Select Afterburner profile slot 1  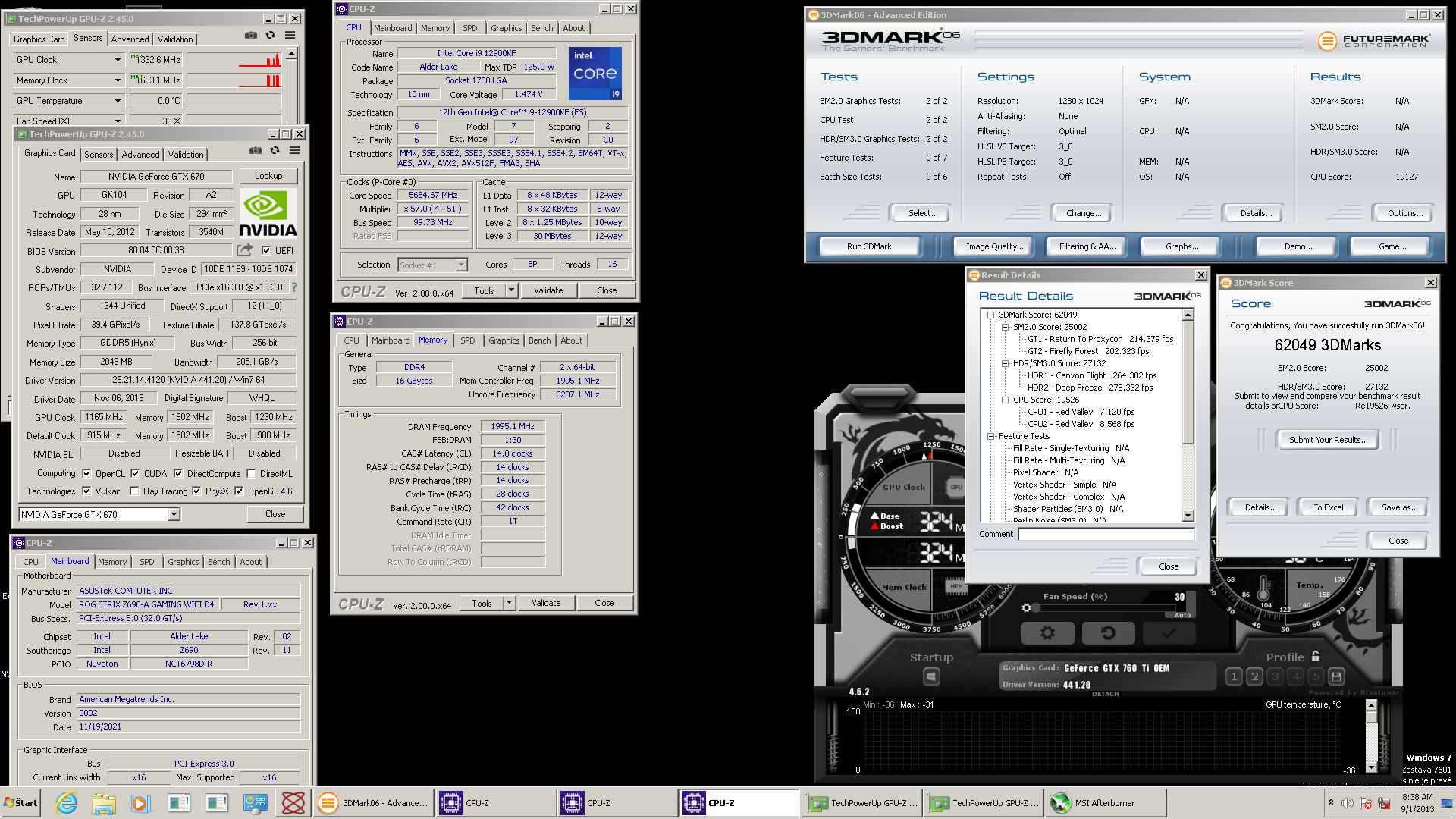tap(1234, 676)
